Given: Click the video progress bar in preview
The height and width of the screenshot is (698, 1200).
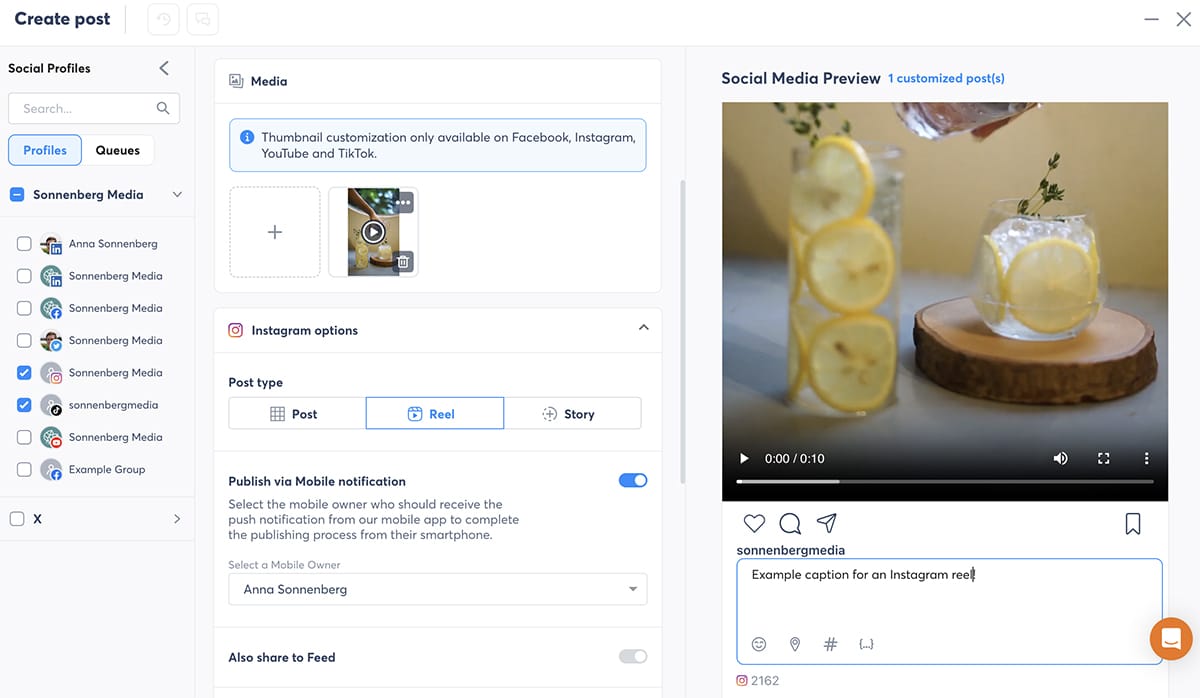Looking at the screenshot, I should pyautogui.click(x=944, y=482).
